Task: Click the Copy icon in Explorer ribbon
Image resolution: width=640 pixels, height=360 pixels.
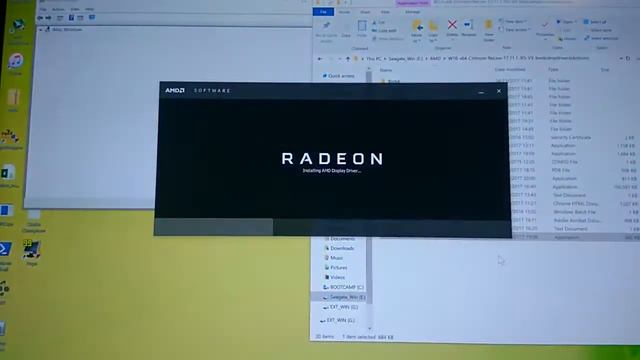Action: pyautogui.click(x=346, y=30)
